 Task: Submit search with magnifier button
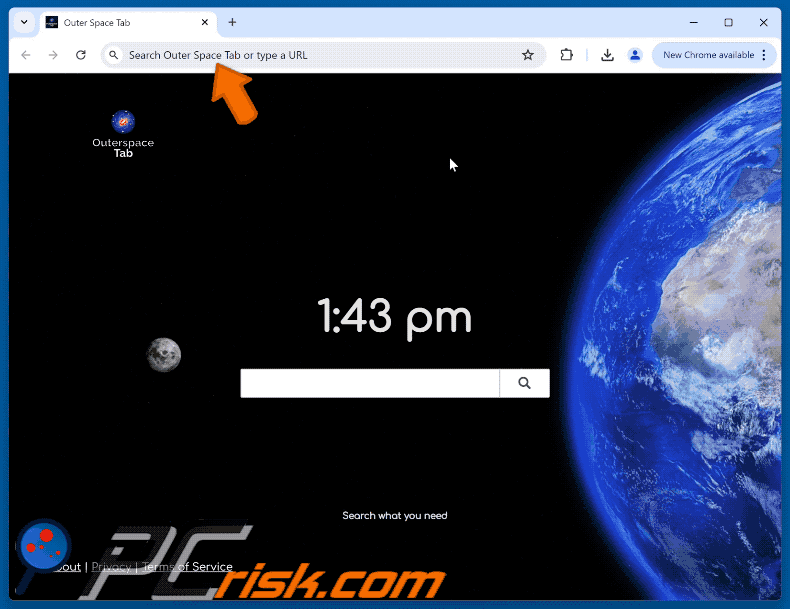(x=524, y=383)
